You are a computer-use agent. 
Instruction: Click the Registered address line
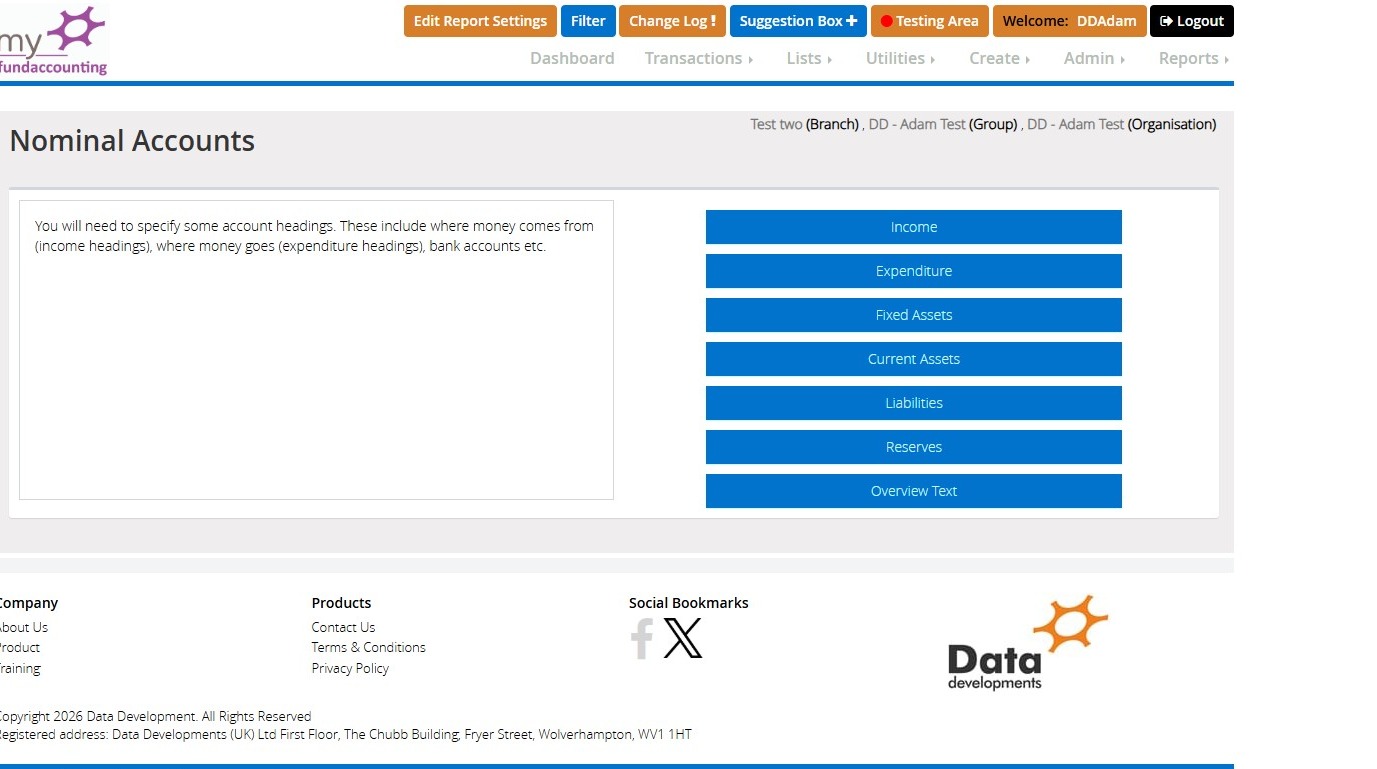point(344,734)
